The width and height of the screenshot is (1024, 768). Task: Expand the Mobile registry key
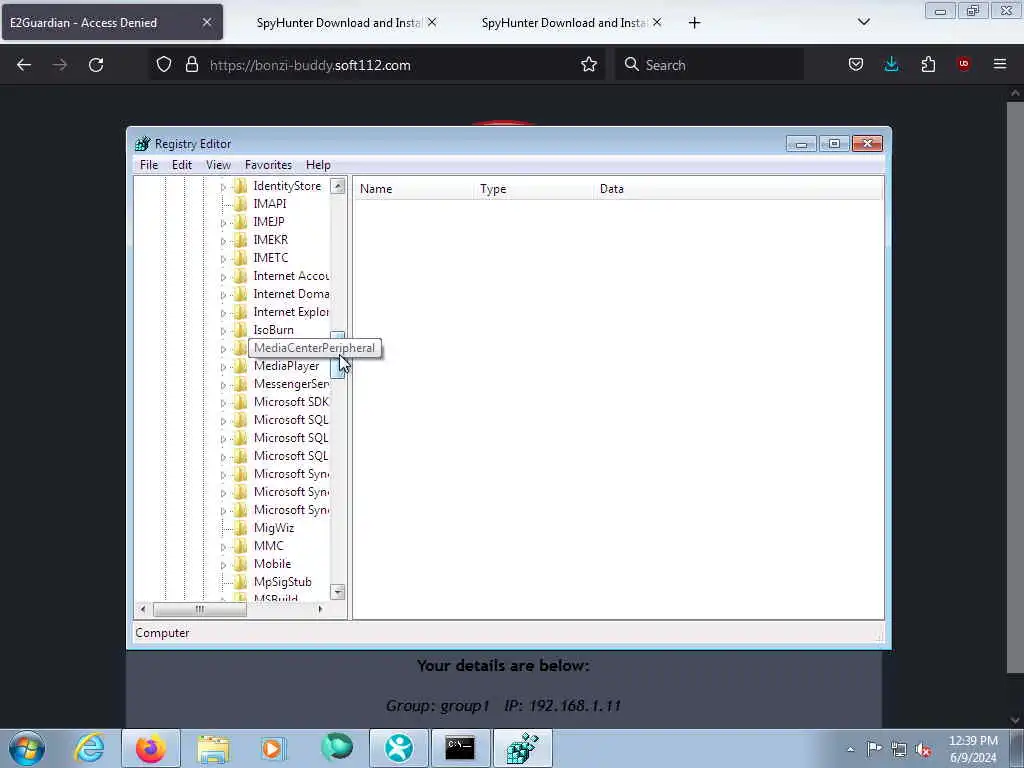[223, 565]
